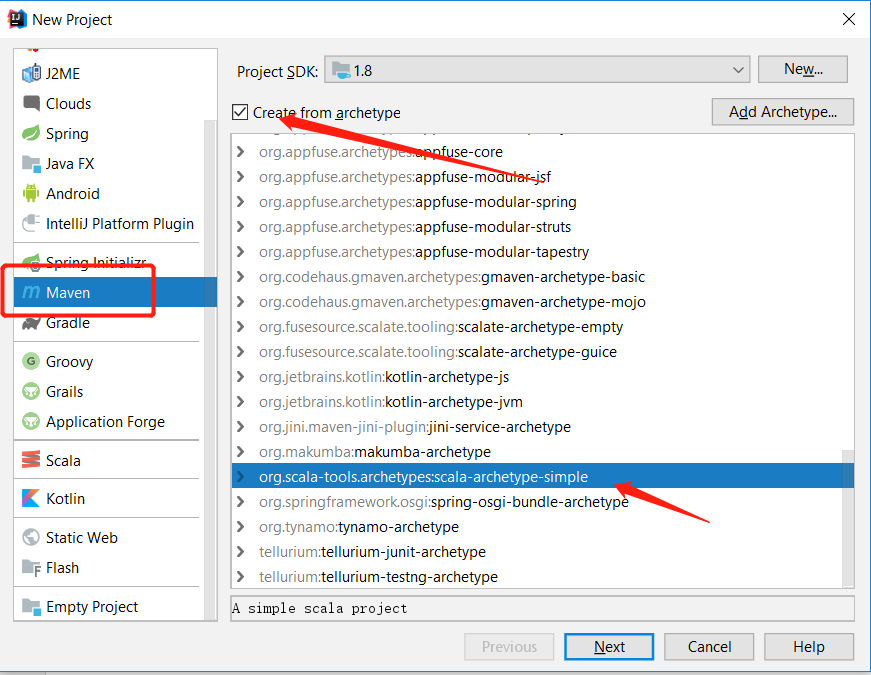Click the Android robot icon
This screenshot has height=675, width=871.
[x=31, y=193]
